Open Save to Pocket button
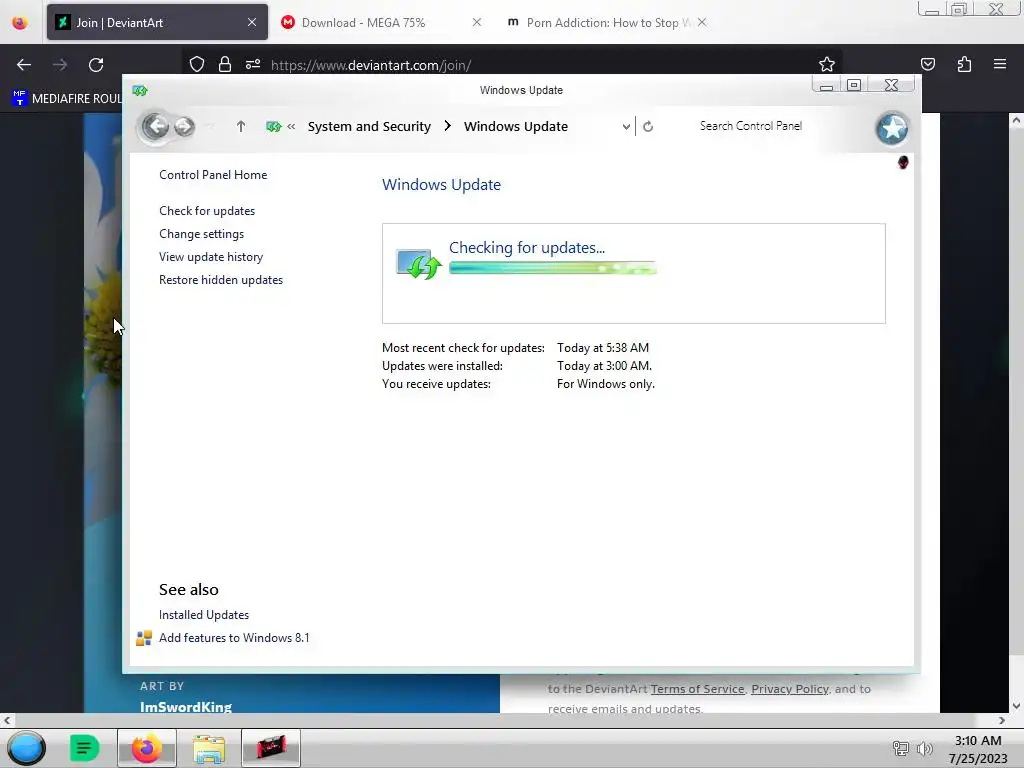1024x768 pixels. click(927, 64)
